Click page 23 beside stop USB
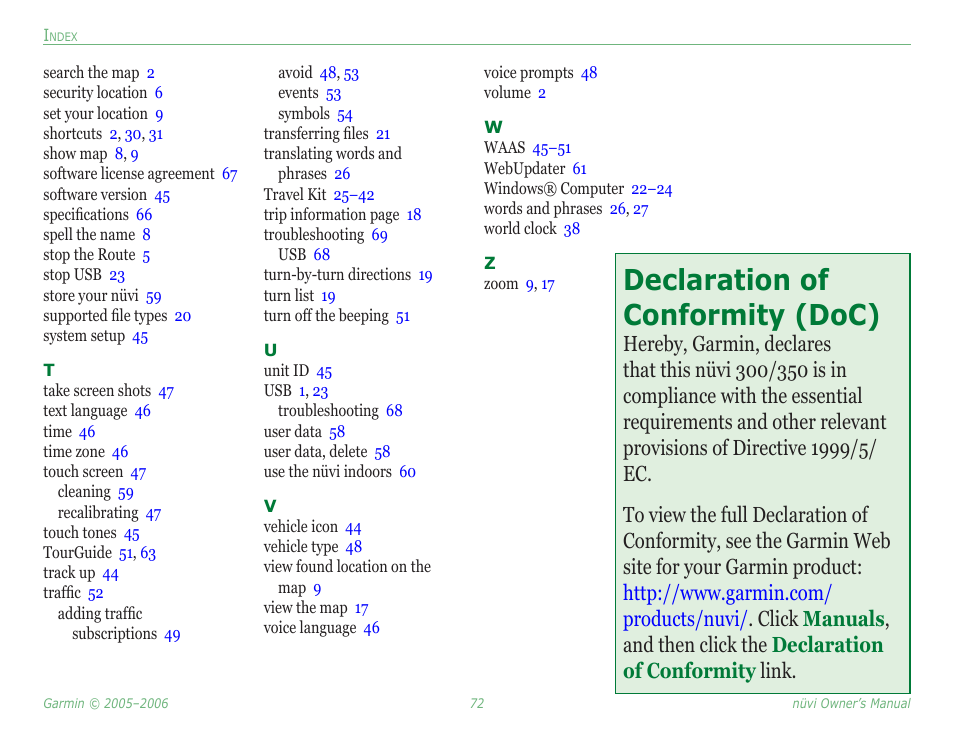Screen dimensions: 954x738 117,276
